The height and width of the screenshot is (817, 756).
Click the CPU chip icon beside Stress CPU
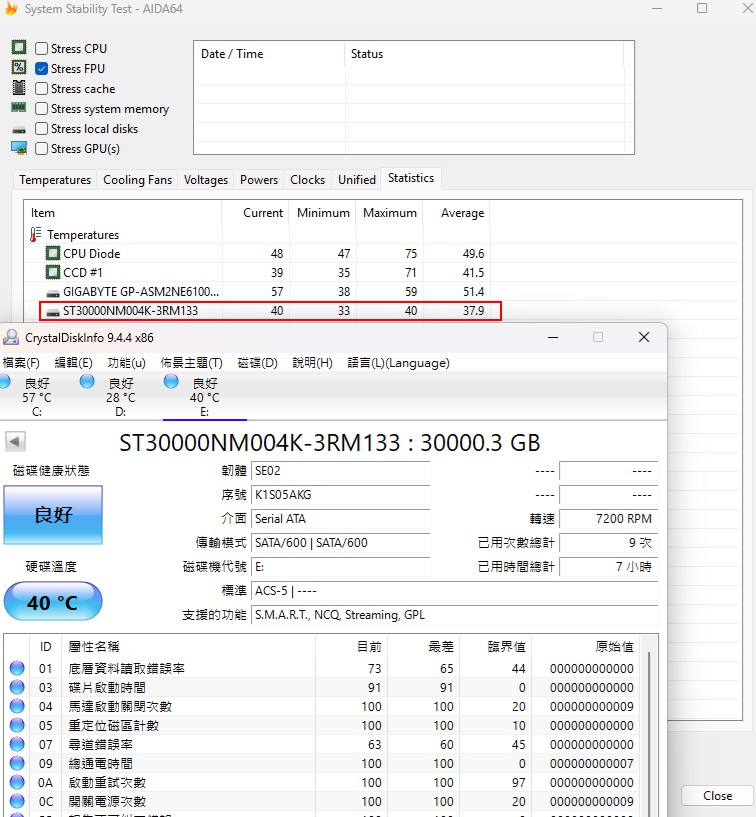point(19,47)
